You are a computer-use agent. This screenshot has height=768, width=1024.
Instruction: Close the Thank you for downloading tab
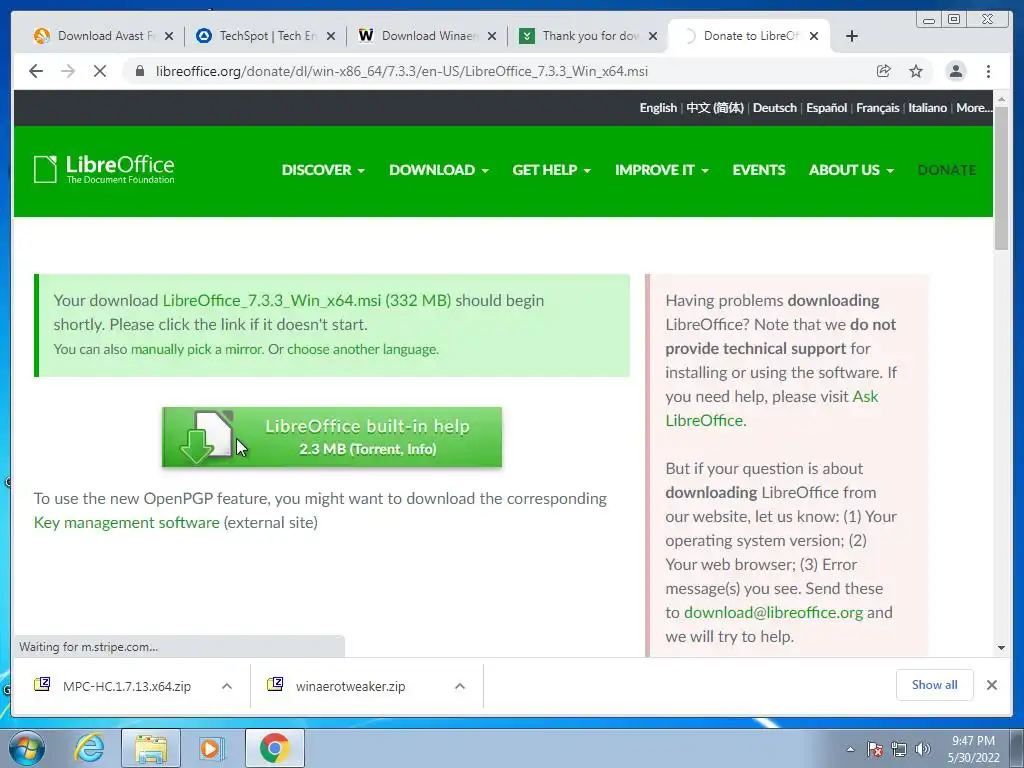tap(653, 36)
